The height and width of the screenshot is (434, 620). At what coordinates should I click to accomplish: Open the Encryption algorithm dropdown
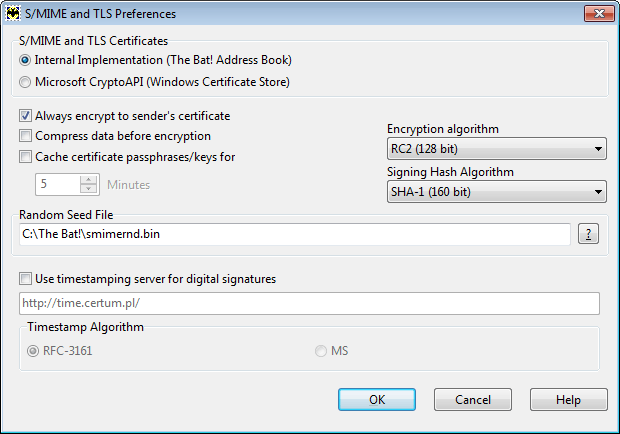point(497,149)
